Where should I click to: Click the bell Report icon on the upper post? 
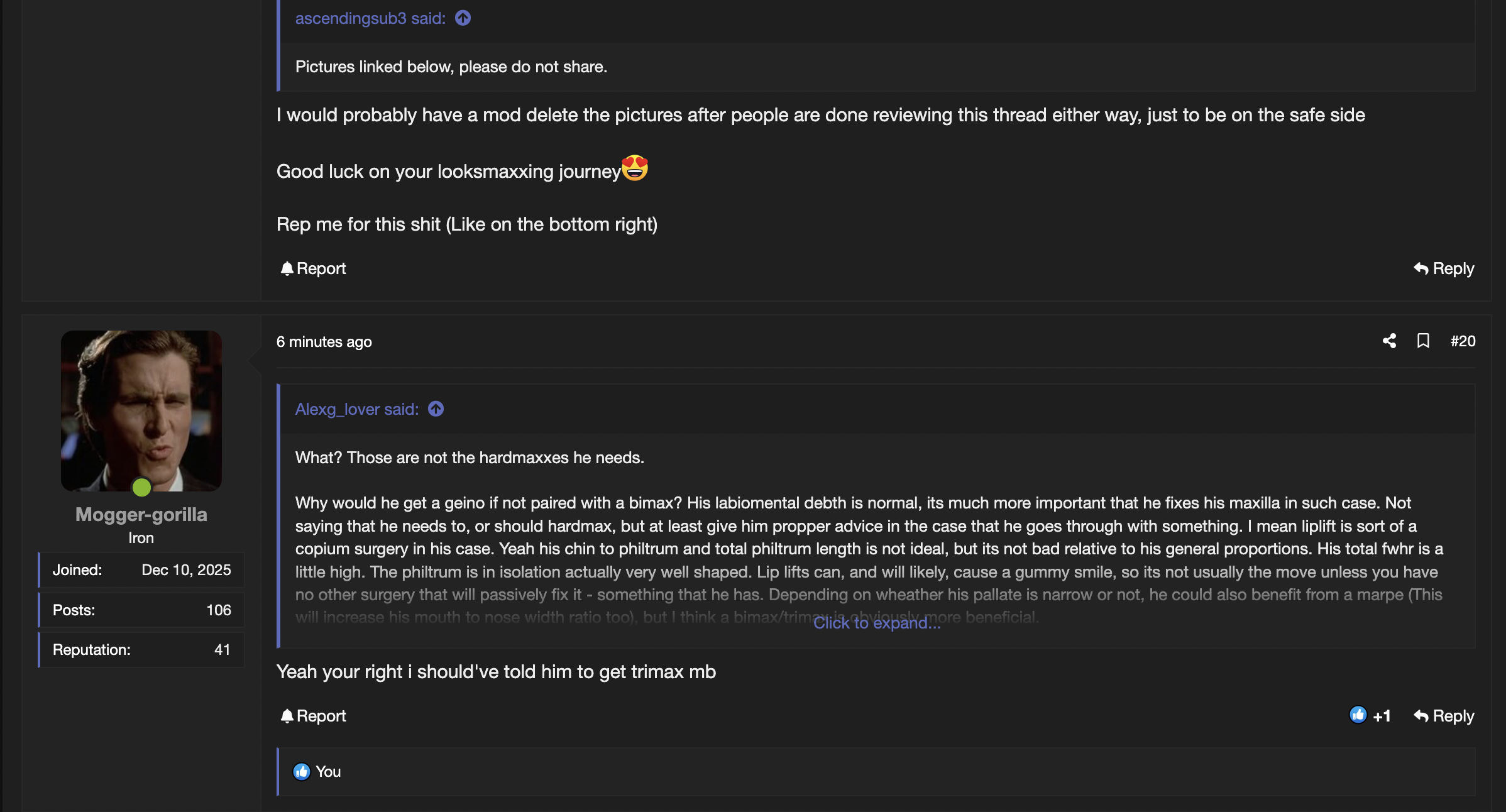(x=287, y=268)
